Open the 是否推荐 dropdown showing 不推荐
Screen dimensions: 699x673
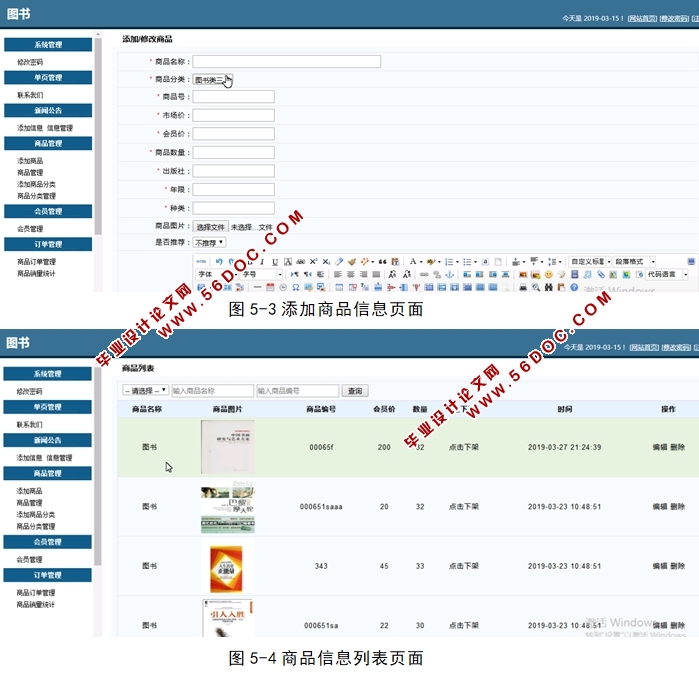tap(209, 242)
